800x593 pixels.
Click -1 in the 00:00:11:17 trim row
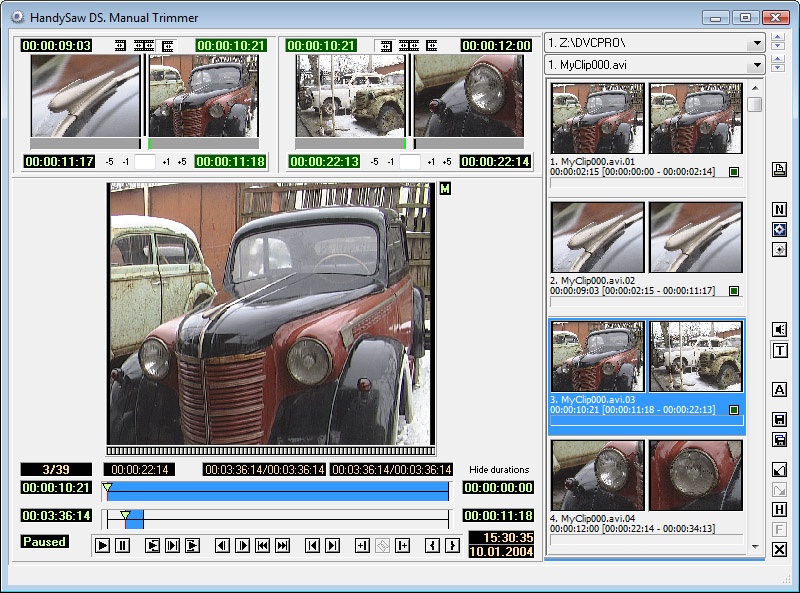coord(126,162)
